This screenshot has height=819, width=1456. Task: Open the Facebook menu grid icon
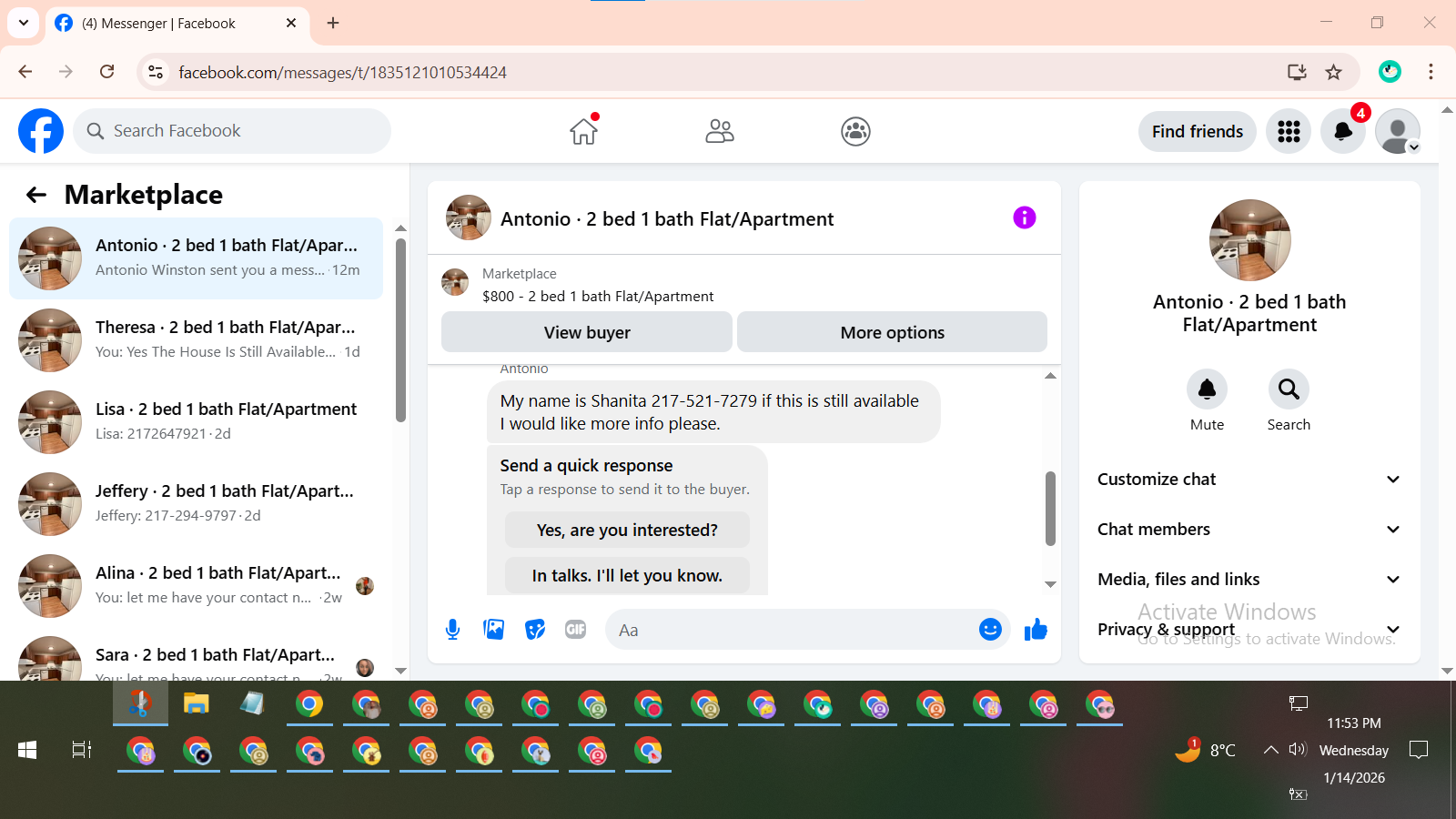point(1289,132)
